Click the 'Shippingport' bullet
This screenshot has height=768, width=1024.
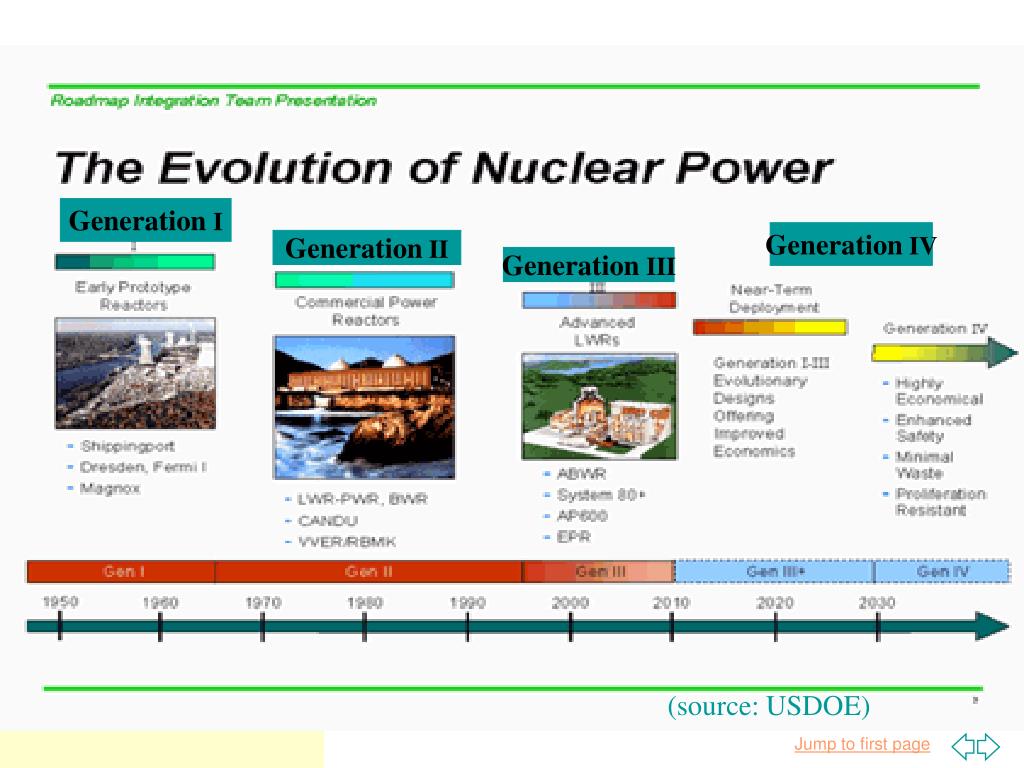pos(121,446)
